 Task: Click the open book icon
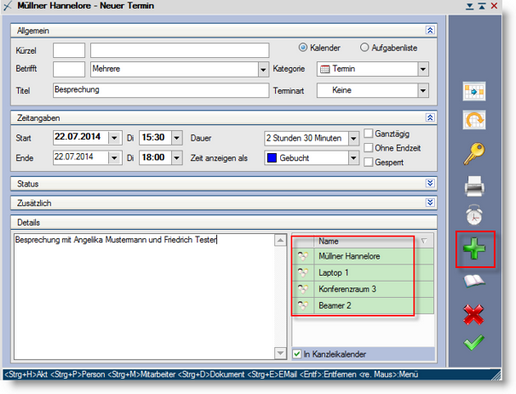(474, 281)
